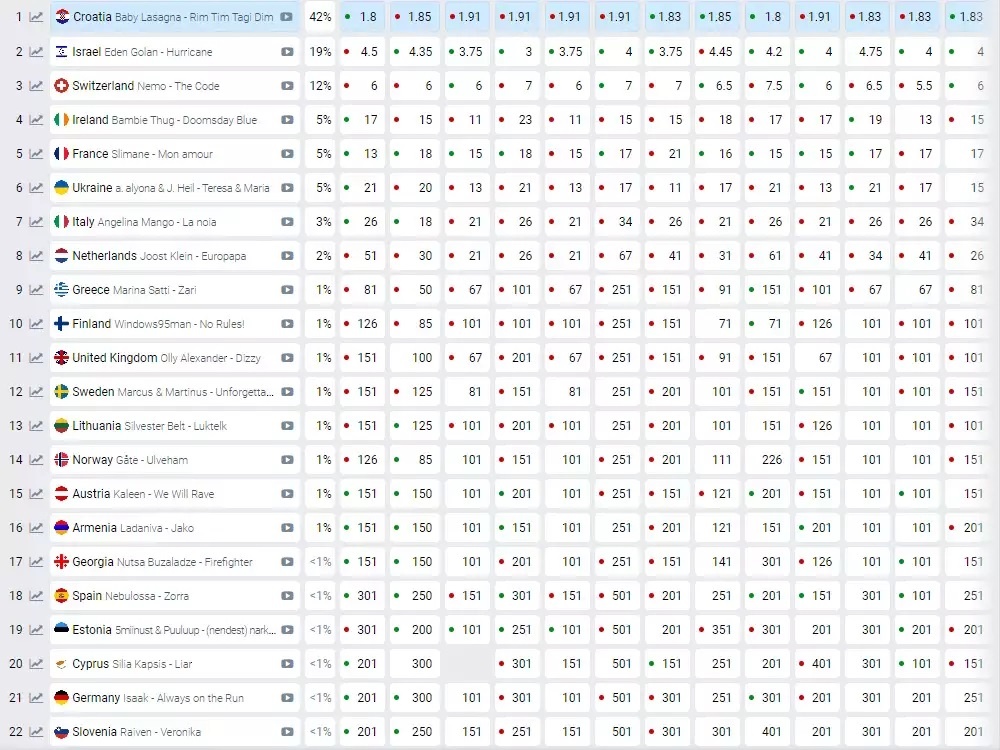Image resolution: width=1000 pixels, height=750 pixels.
Task: Play the video for Israel's Hurricane
Action: click(x=287, y=52)
